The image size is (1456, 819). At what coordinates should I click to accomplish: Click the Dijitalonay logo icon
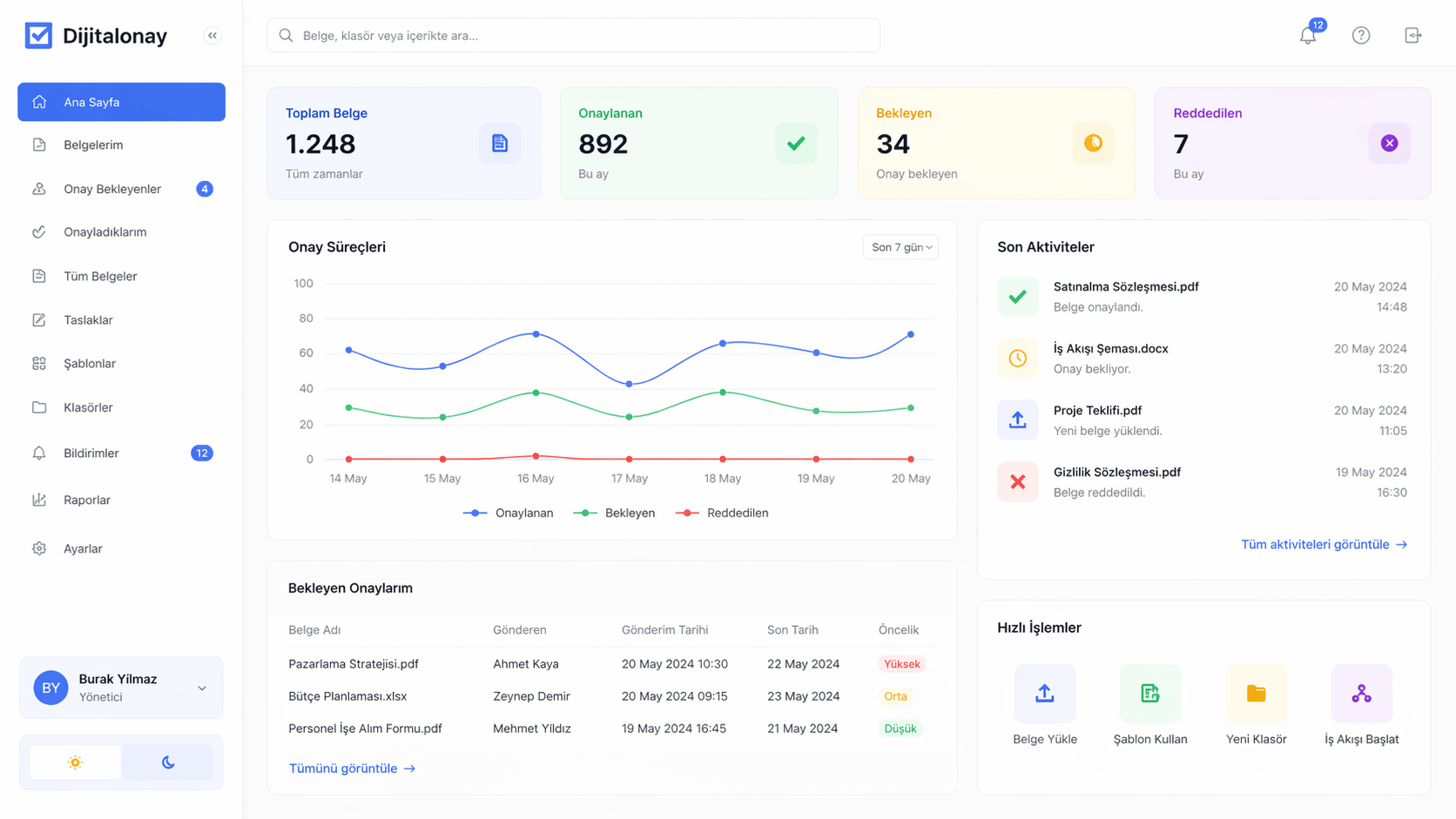point(38,36)
